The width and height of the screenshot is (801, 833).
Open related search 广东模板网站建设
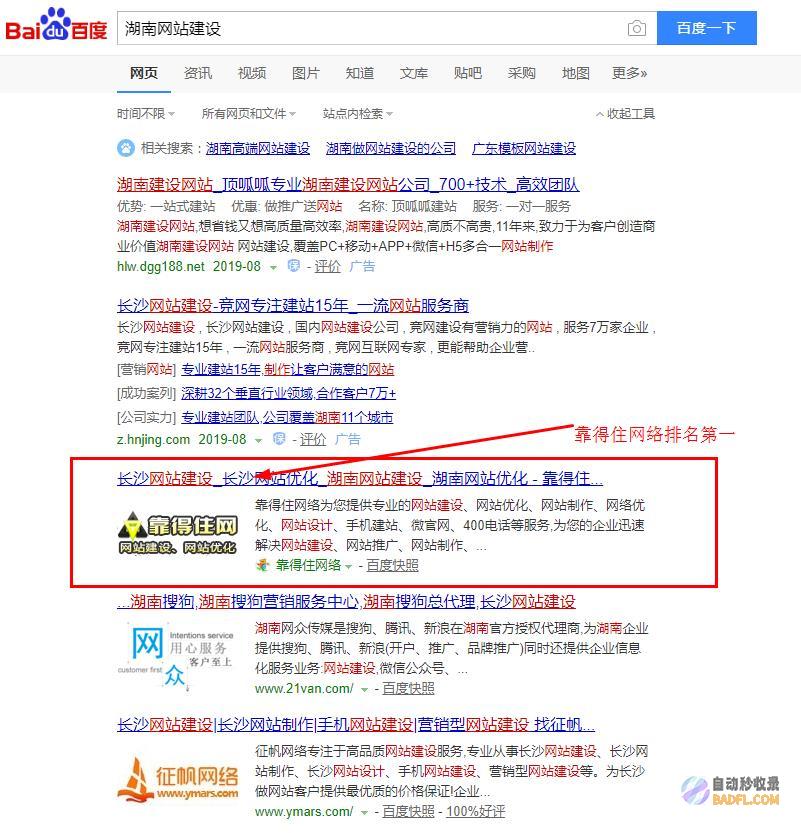point(524,148)
